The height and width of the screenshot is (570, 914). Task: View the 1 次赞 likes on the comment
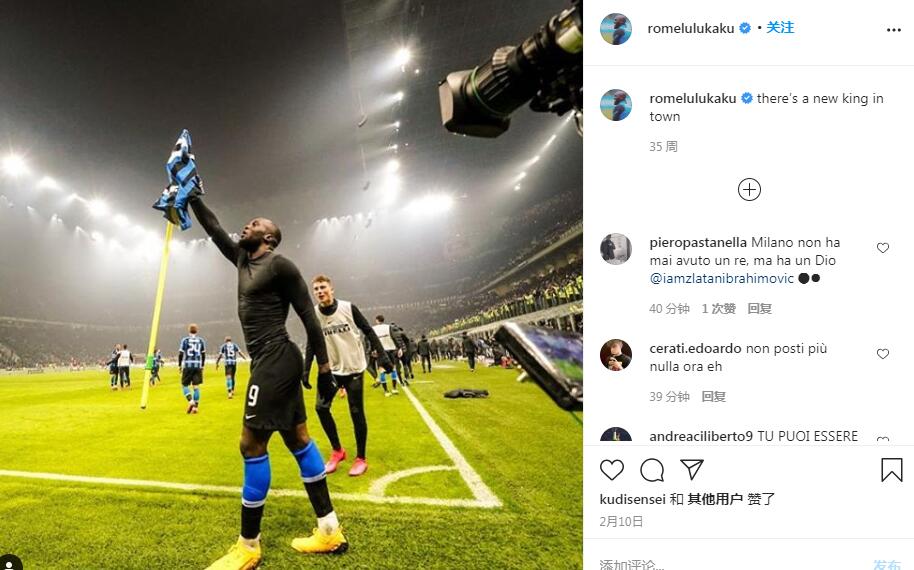(x=719, y=308)
